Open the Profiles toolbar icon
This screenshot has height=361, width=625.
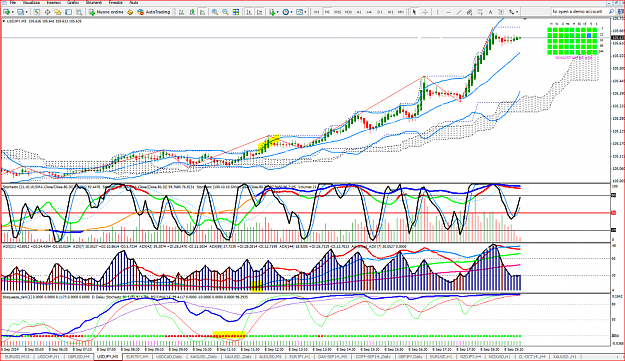20,12
